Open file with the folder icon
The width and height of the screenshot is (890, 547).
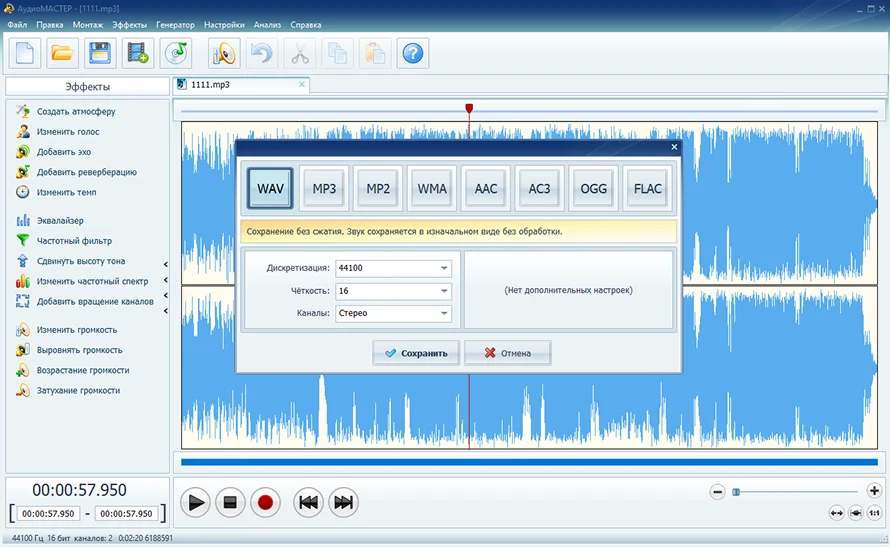pyautogui.click(x=62, y=53)
